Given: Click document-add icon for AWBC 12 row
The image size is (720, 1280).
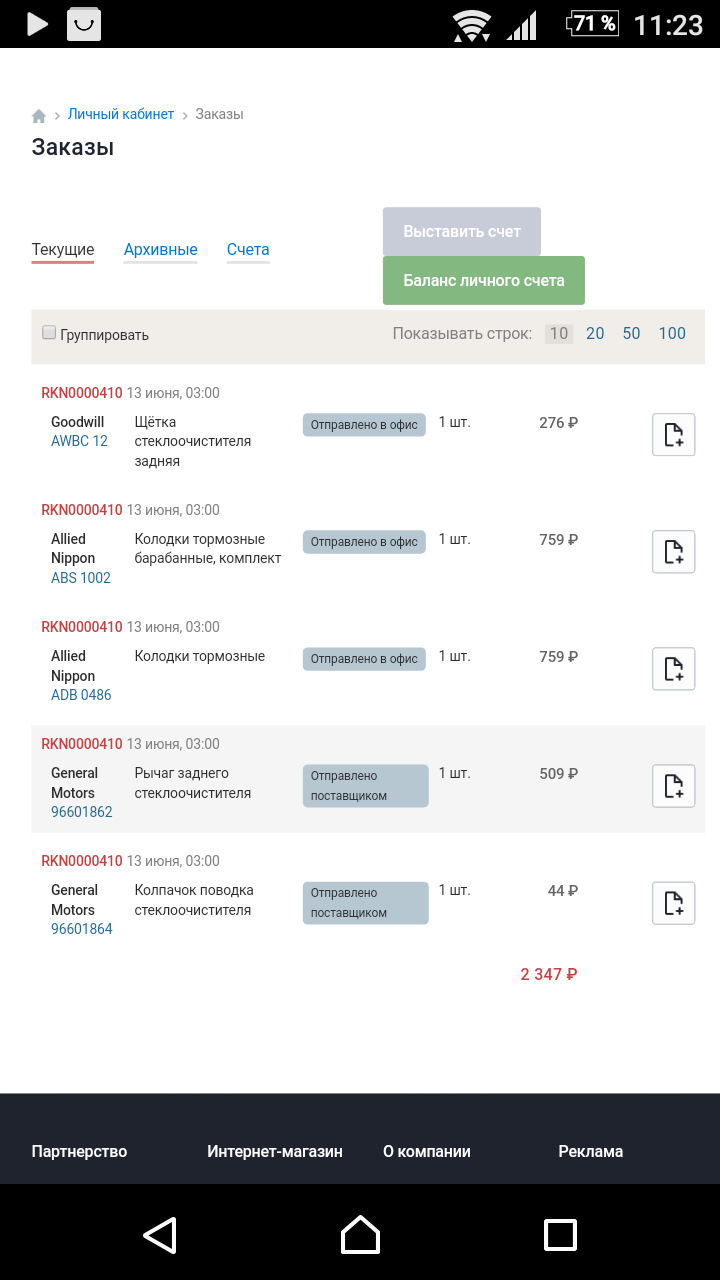Looking at the screenshot, I should click(674, 434).
